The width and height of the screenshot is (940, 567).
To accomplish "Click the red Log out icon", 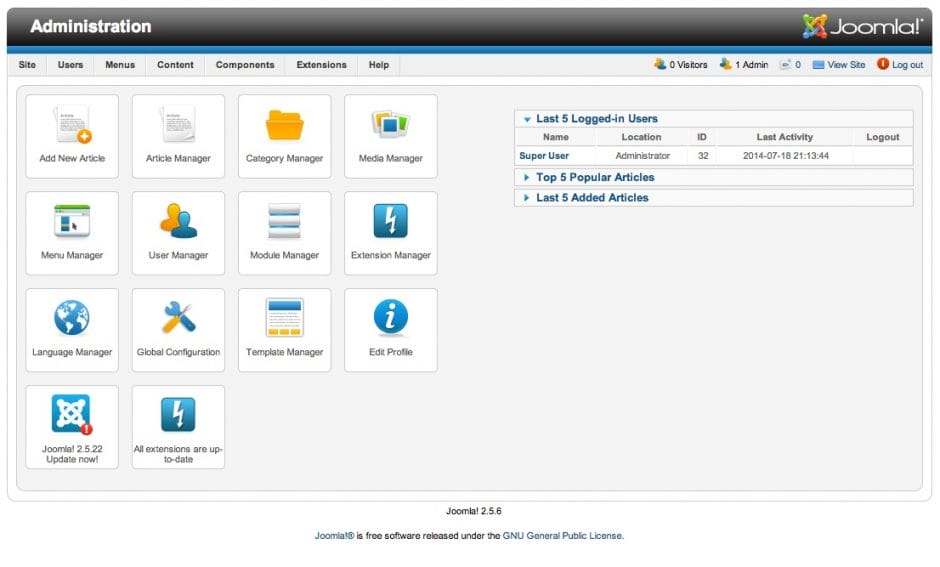I will pos(883,64).
